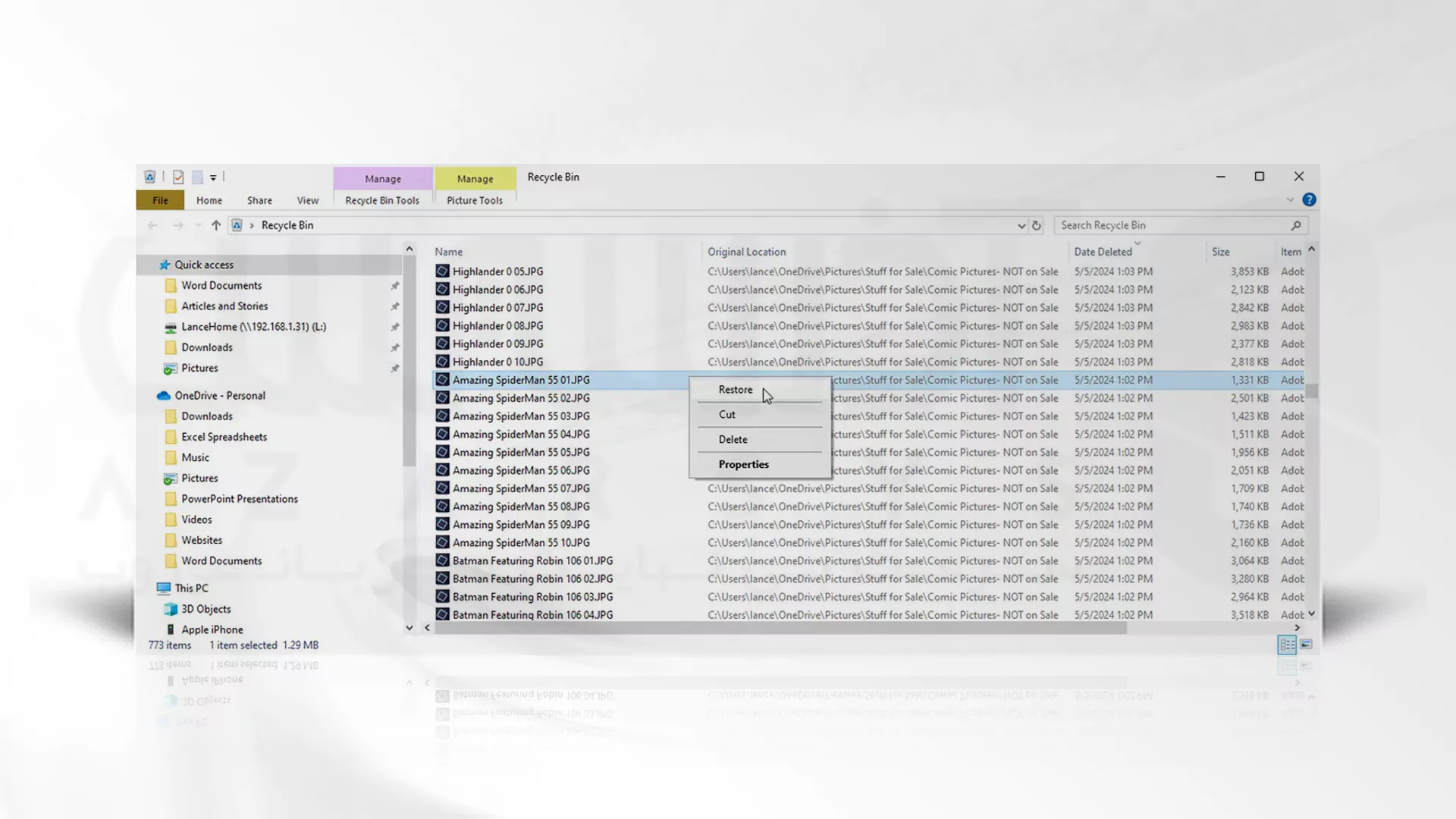
Task: Open pinned Pictures under Quick access
Action: pos(199,368)
